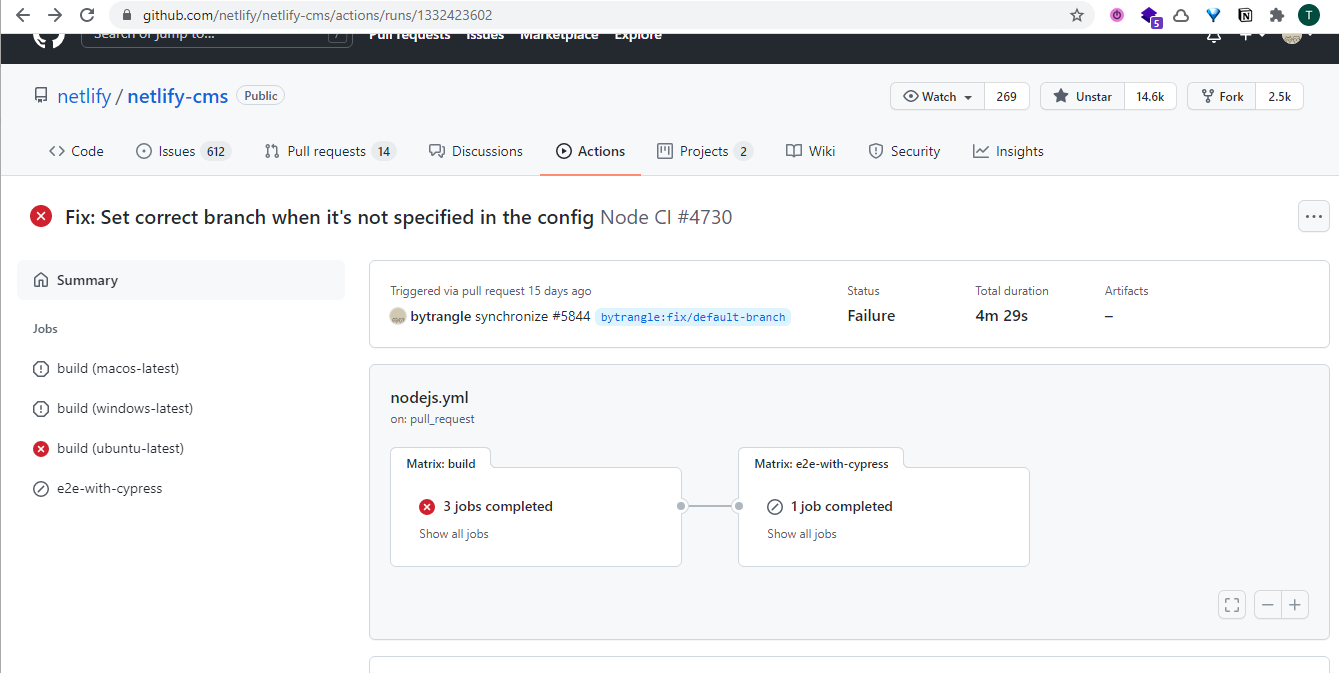This screenshot has height=673, width=1339.
Task: Open the e2e-with-cypress job
Action: pyautogui.click(x=109, y=488)
